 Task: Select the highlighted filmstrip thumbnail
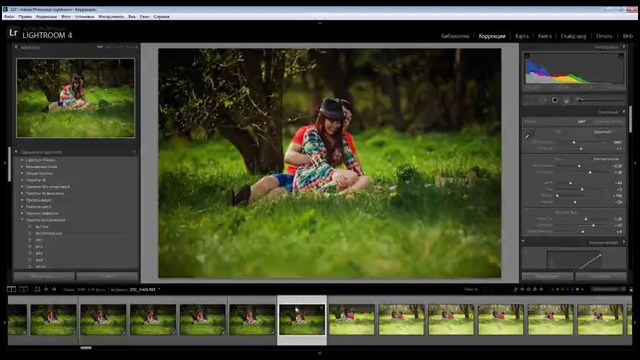click(x=302, y=320)
